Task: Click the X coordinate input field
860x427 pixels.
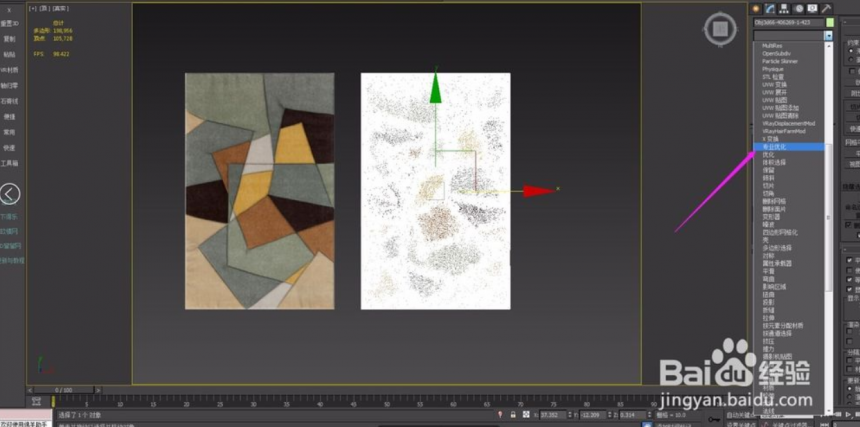Action: tap(551, 415)
